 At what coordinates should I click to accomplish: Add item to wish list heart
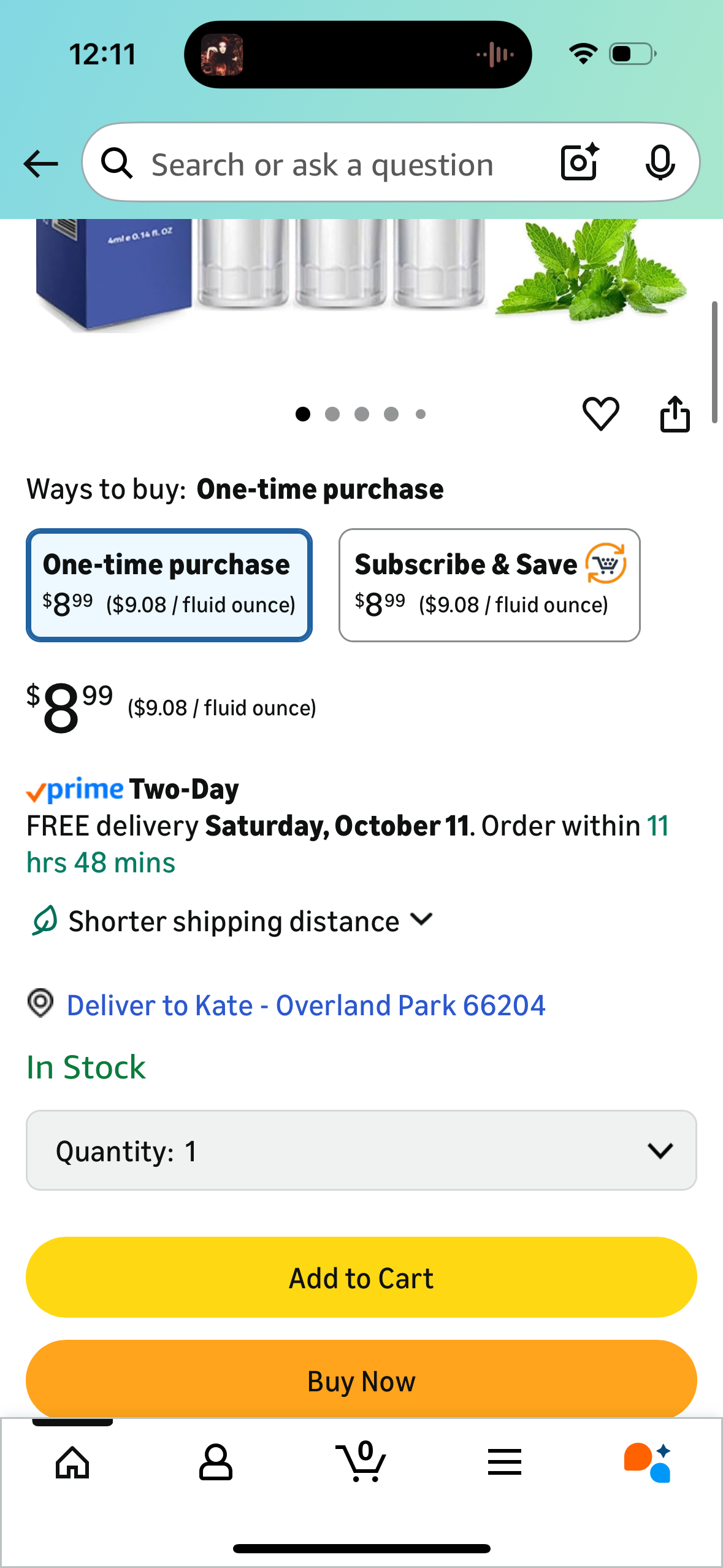[600, 413]
